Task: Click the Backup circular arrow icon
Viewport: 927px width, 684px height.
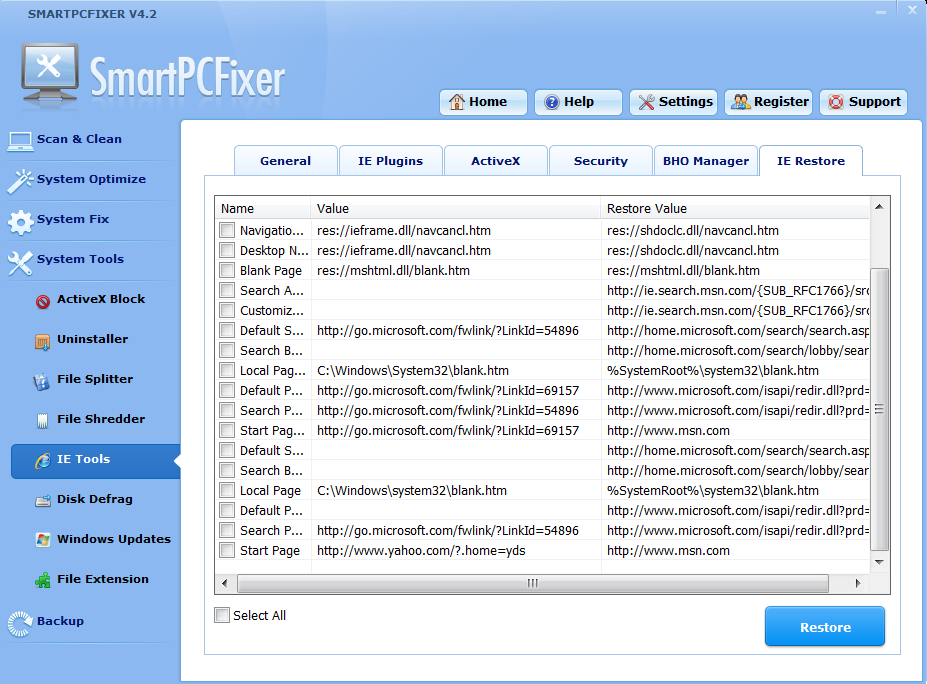Action: 20,624
